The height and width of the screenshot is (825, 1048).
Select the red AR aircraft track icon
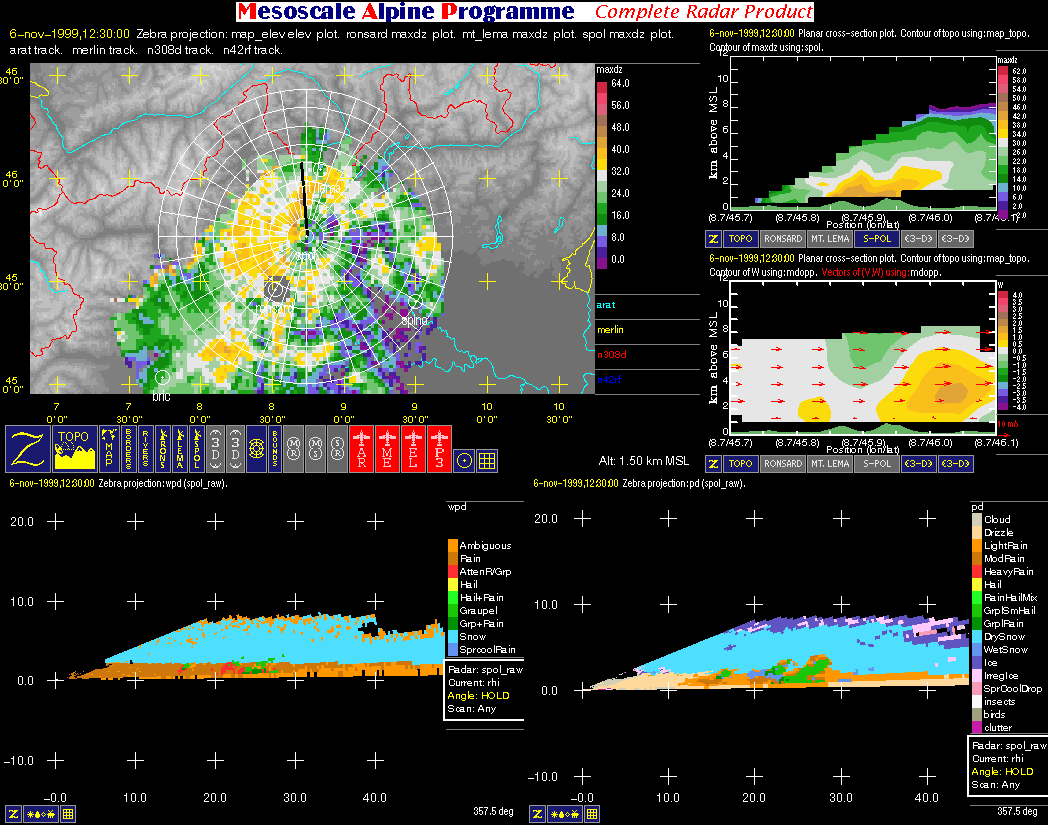pyautogui.click(x=362, y=448)
